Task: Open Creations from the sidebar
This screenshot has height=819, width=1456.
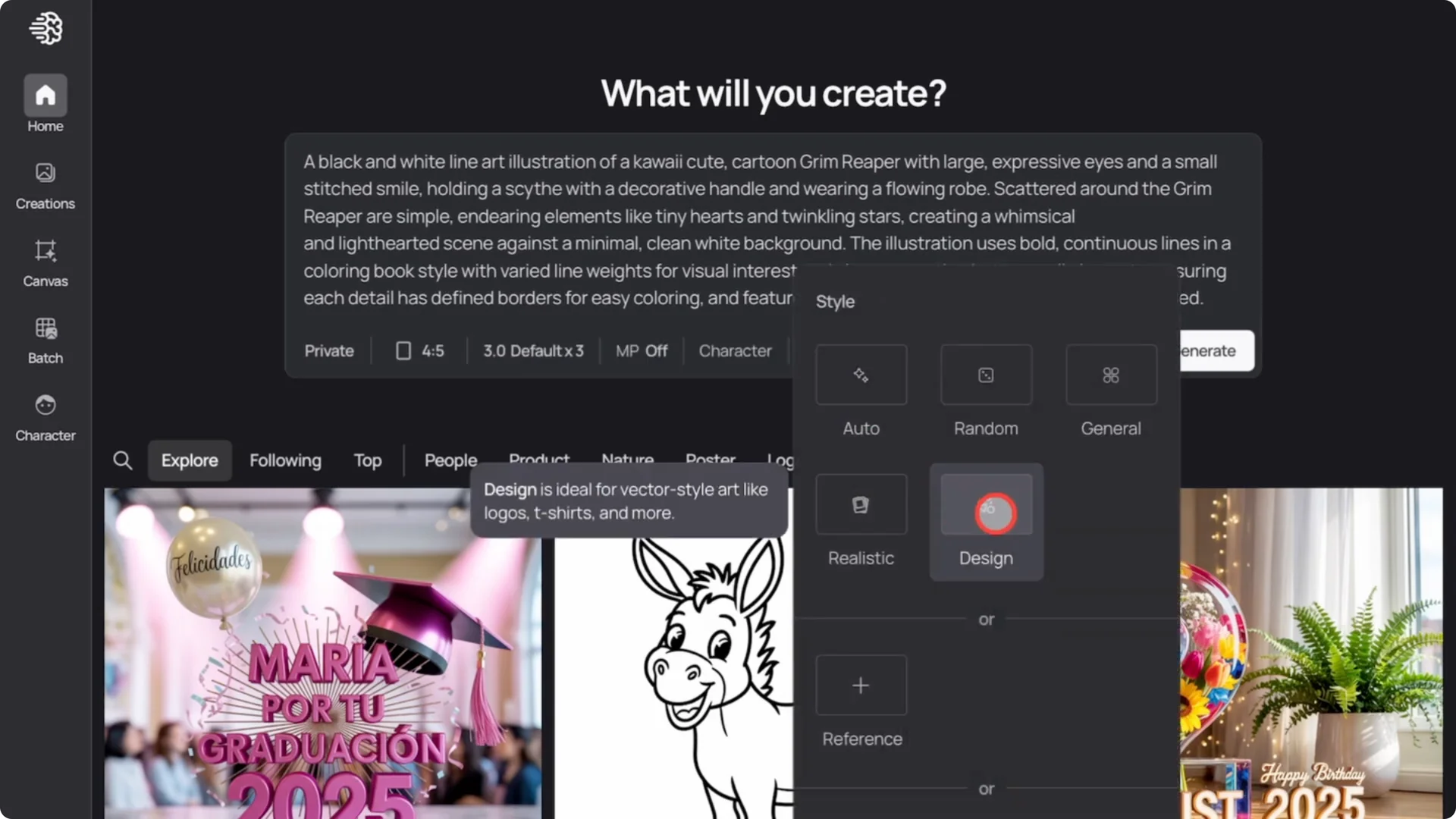Action: [45, 182]
